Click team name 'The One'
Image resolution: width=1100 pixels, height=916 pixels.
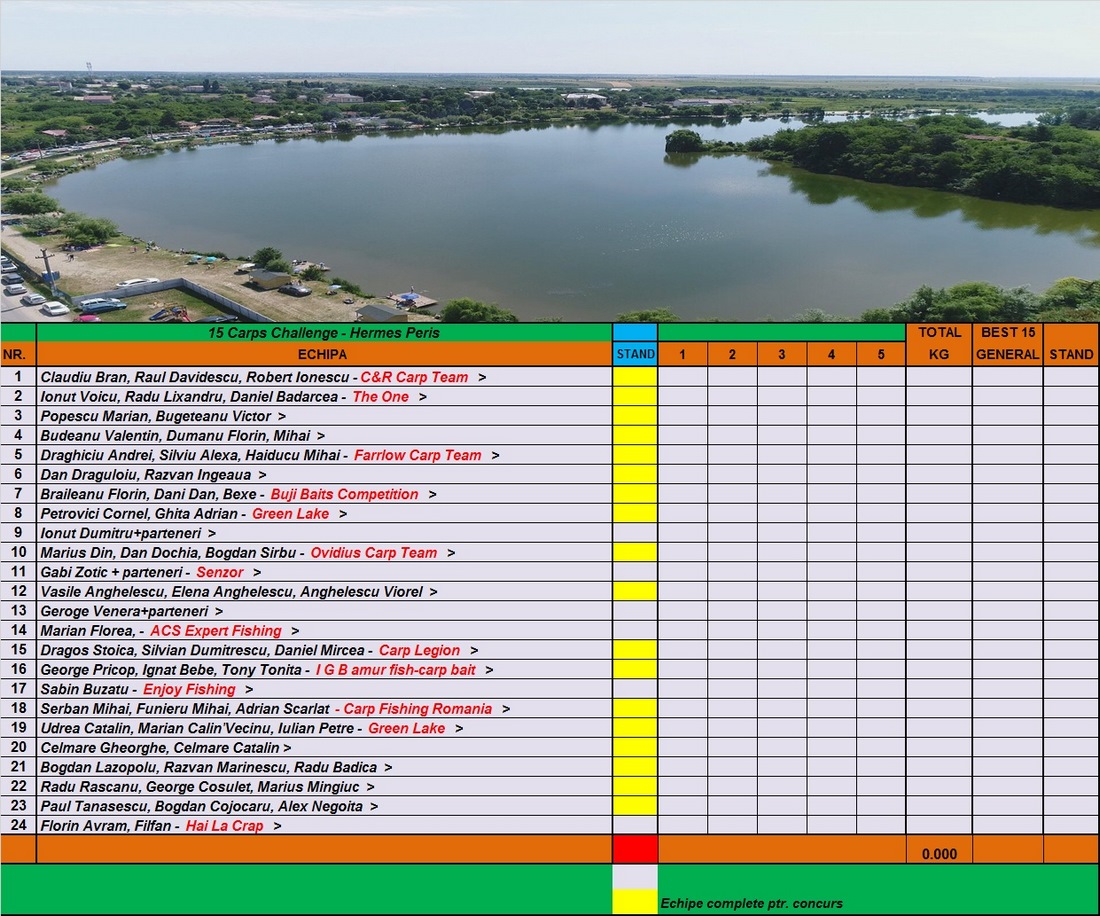point(380,397)
